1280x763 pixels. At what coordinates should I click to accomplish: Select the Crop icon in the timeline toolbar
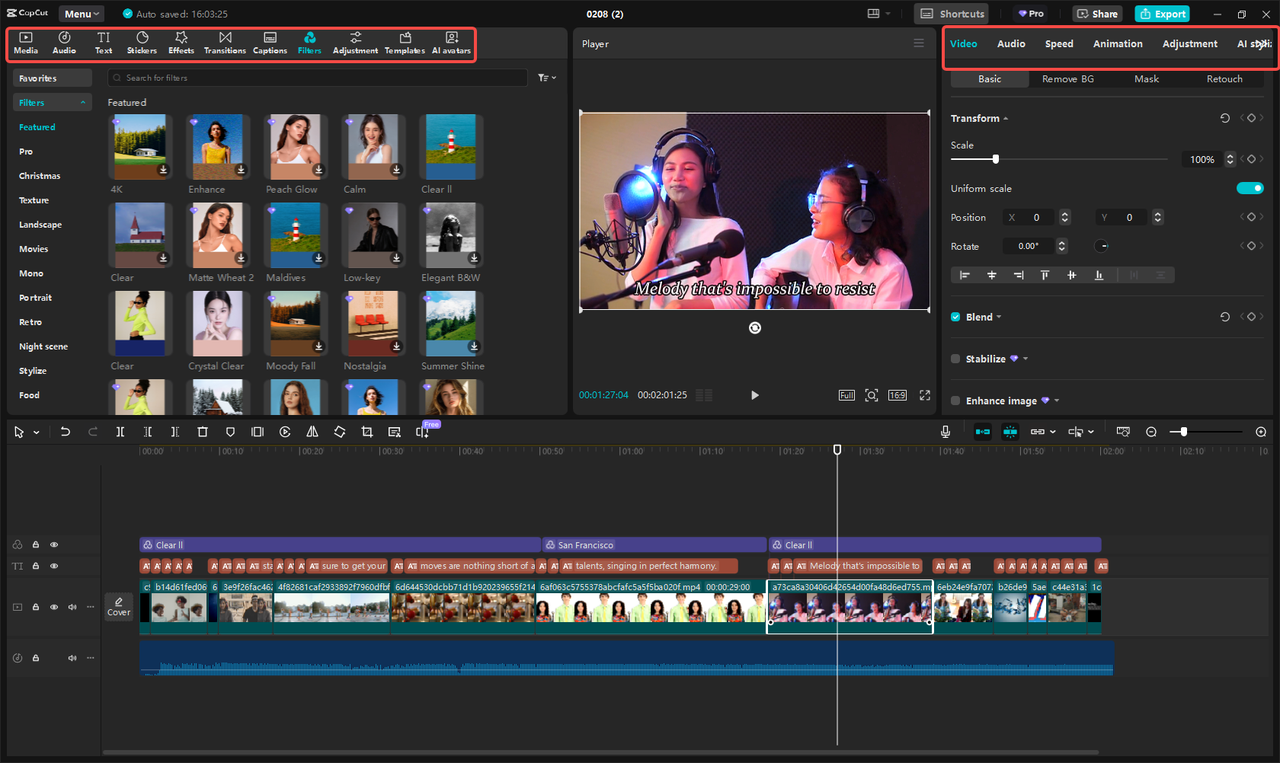coord(367,431)
